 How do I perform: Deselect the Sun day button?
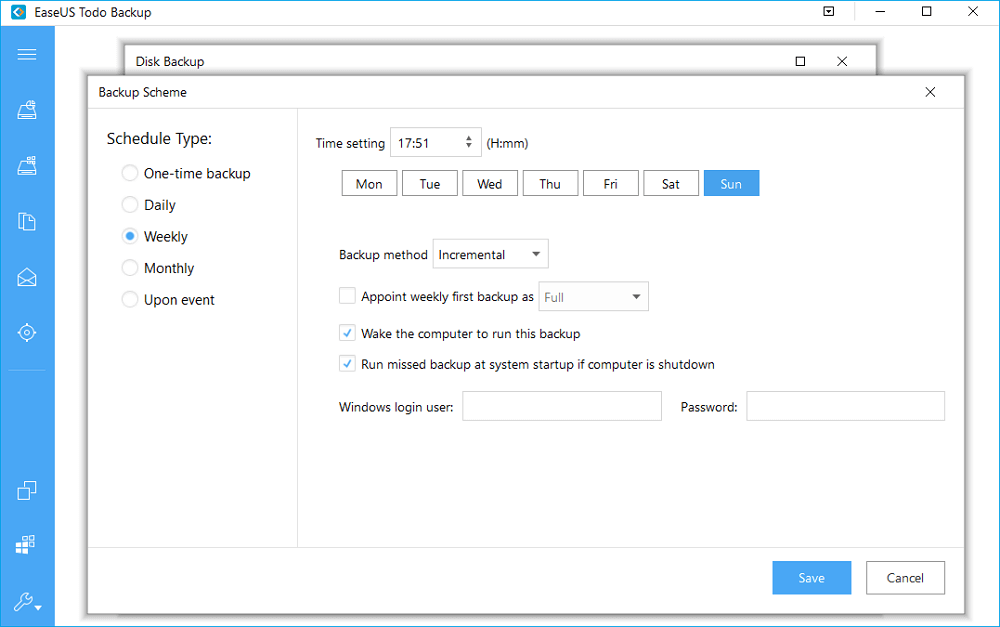coord(732,184)
